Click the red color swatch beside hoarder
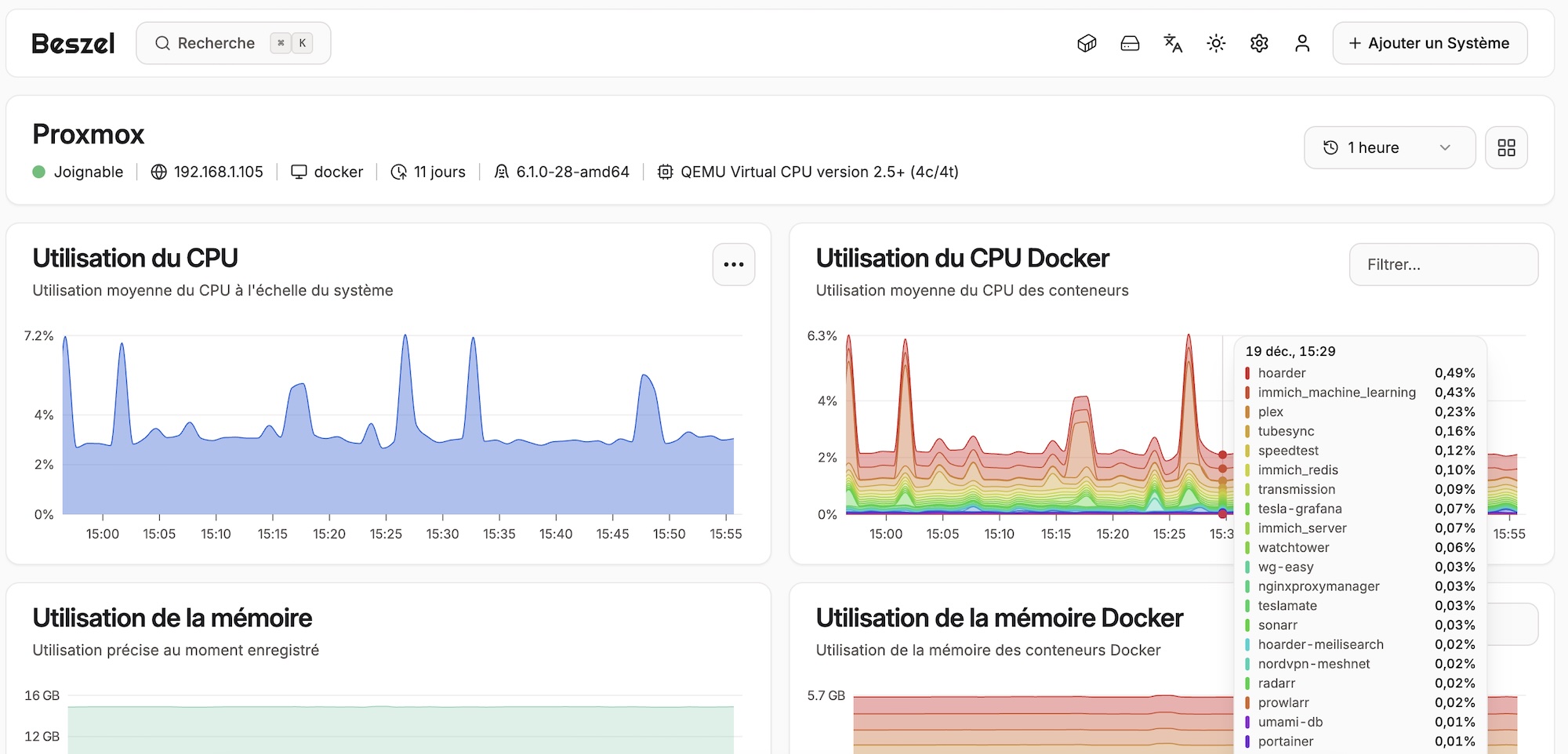This screenshot has height=754, width=1568. pos(1247,373)
